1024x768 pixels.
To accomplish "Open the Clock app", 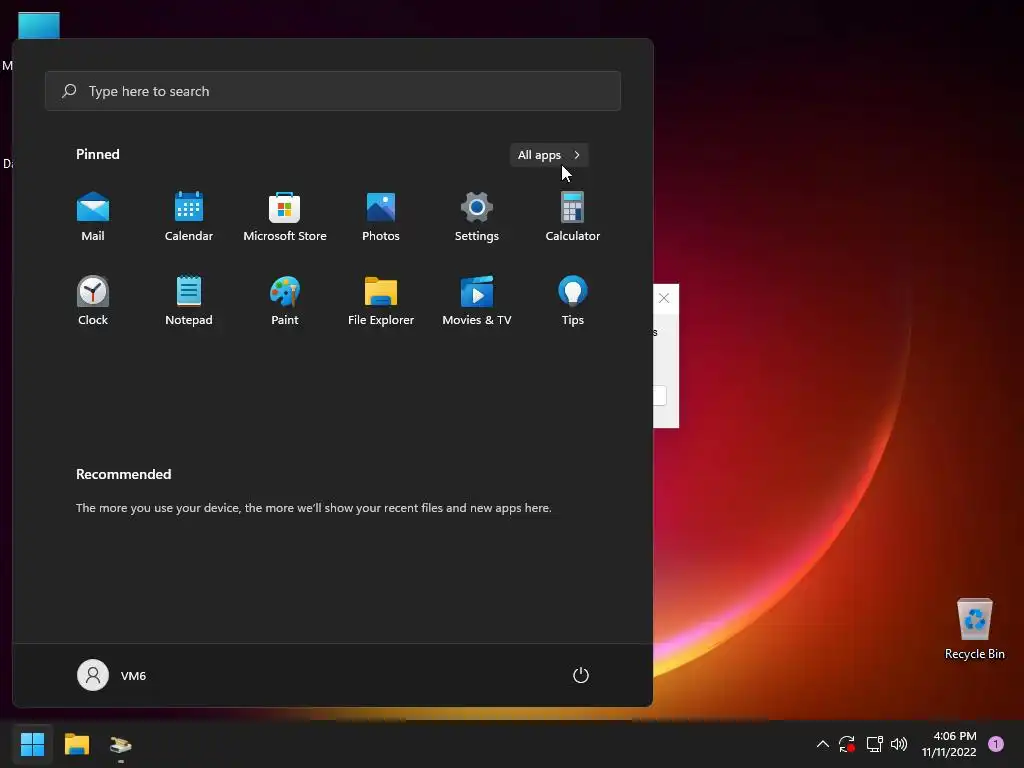I will (93, 300).
